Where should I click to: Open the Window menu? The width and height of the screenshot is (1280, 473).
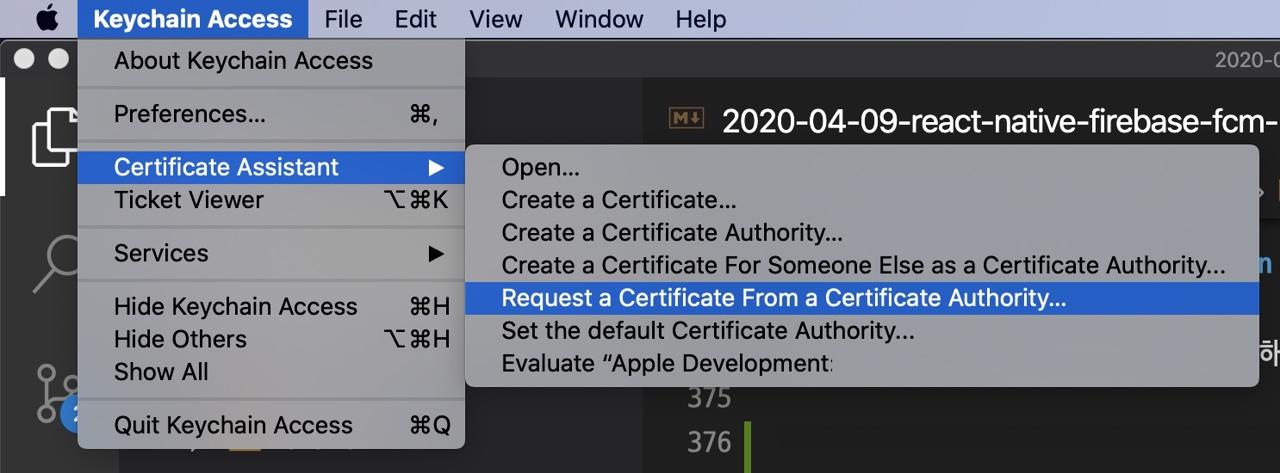point(597,19)
